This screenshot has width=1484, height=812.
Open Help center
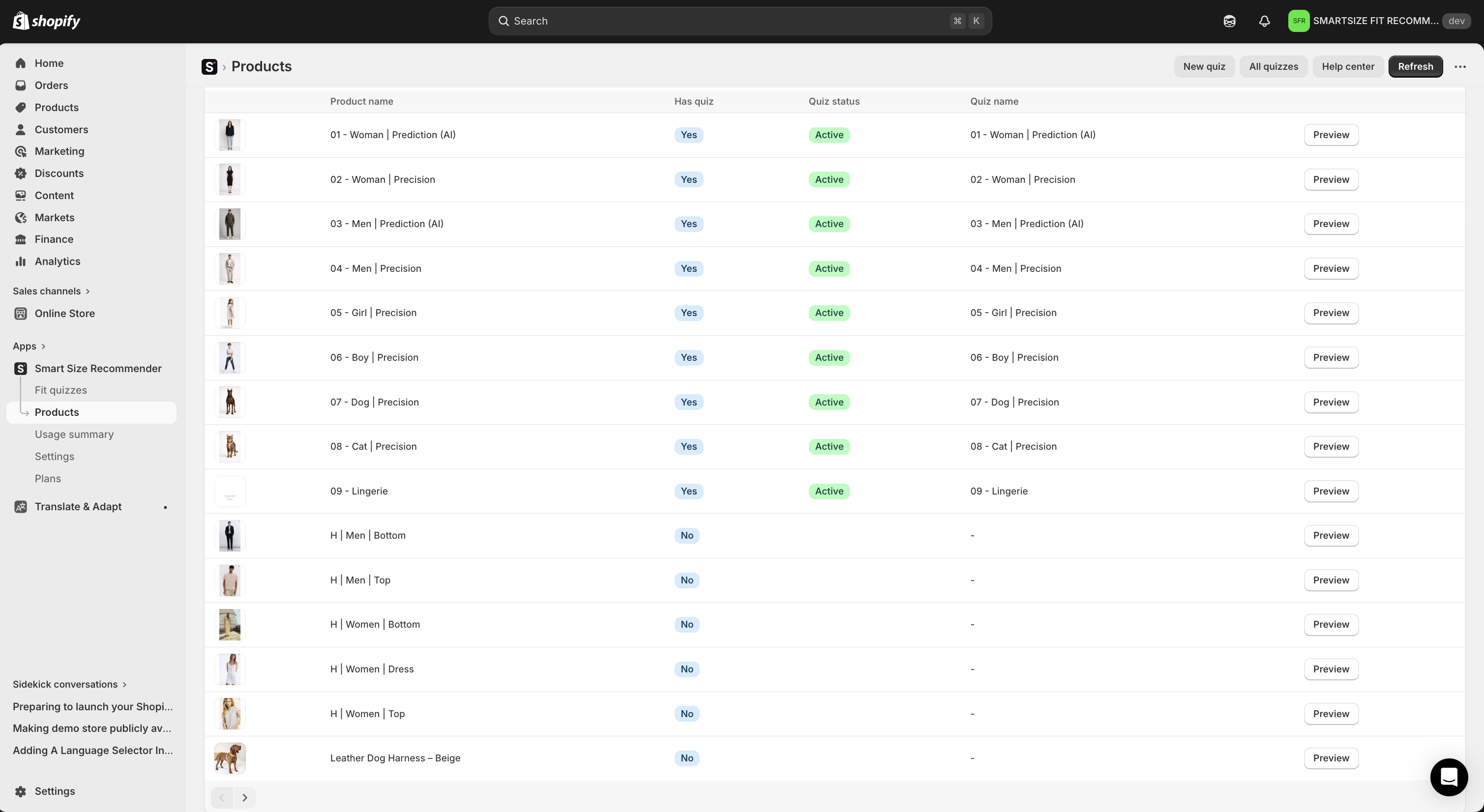coord(1347,66)
